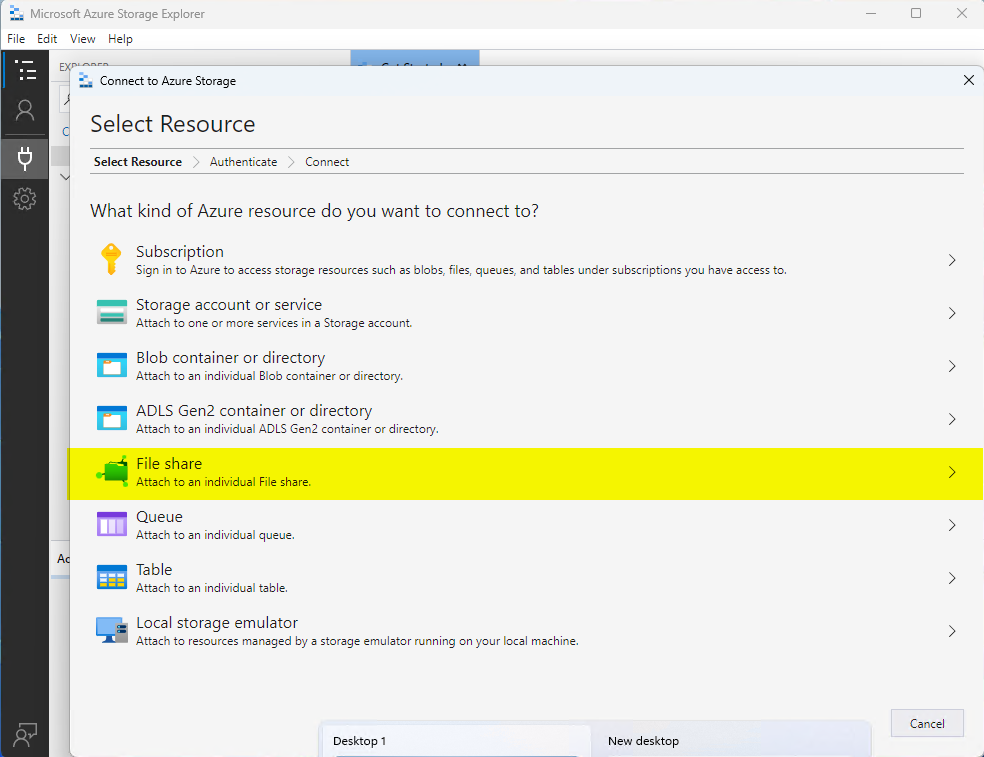This screenshot has height=757, width=984.
Task: Click the ADLS Gen2 container icon
Action: 111,418
